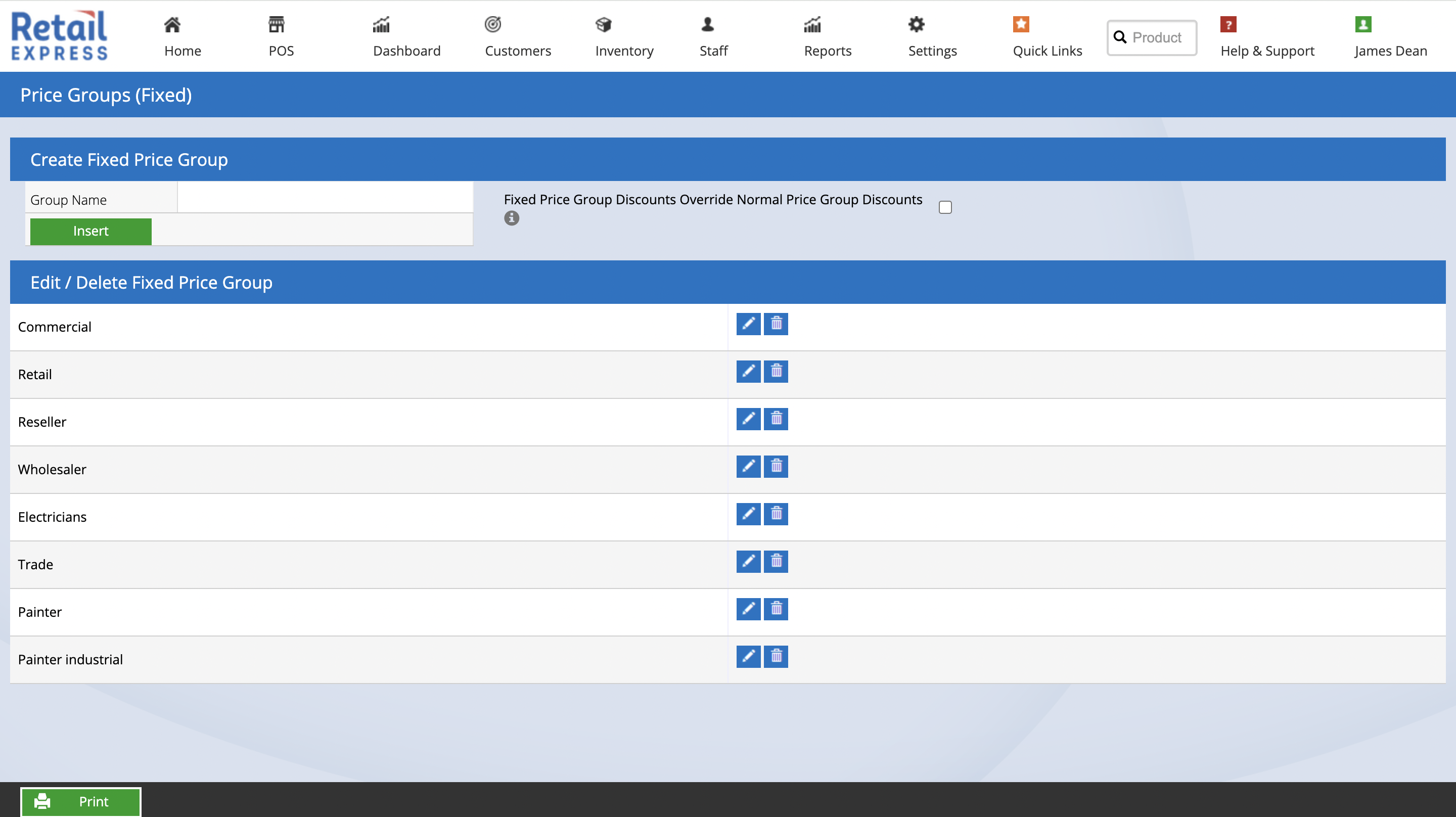This screenshot has height=817, width=1456.
Task: Edit the Wholesaler price group
Action: coord(748,467)
